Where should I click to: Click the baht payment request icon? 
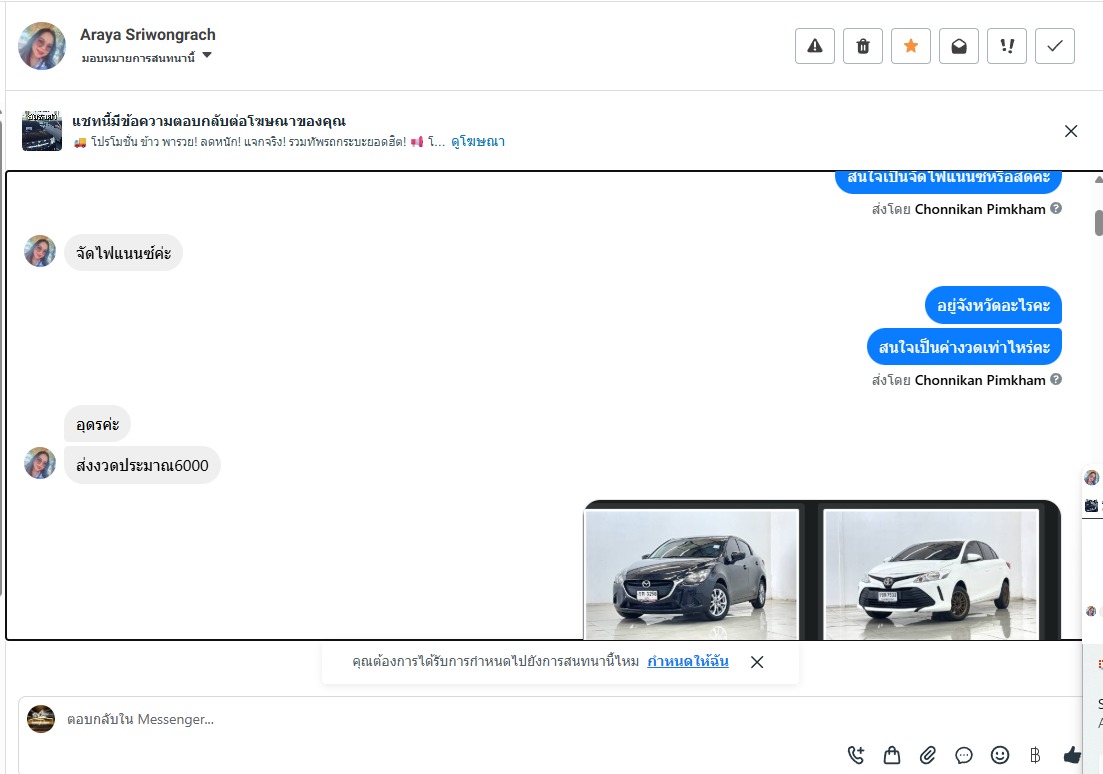pyautogui.click(x=1035, y=755)
